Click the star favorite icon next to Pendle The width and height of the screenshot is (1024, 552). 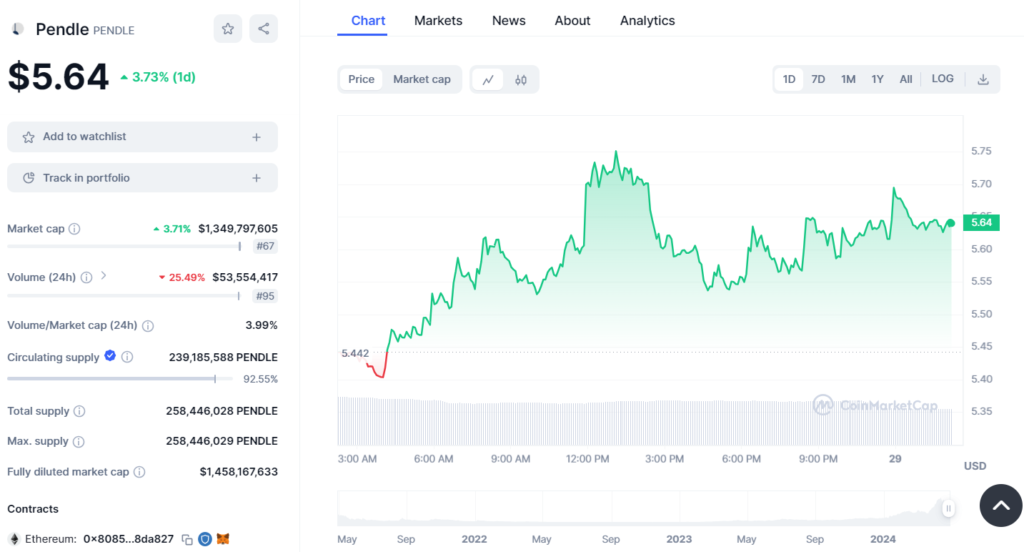pos(228,29)
